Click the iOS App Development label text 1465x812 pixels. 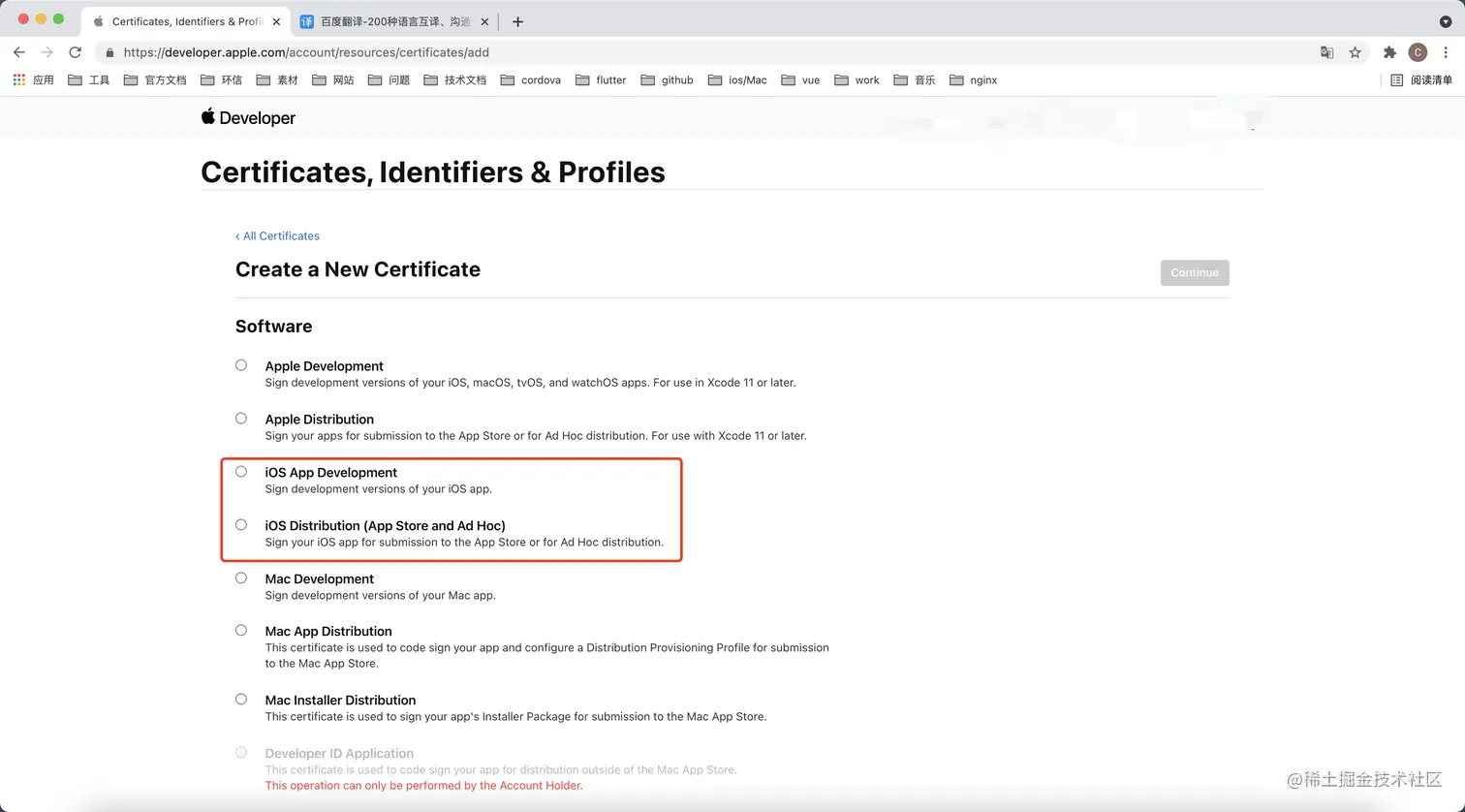tap(331, 473)
